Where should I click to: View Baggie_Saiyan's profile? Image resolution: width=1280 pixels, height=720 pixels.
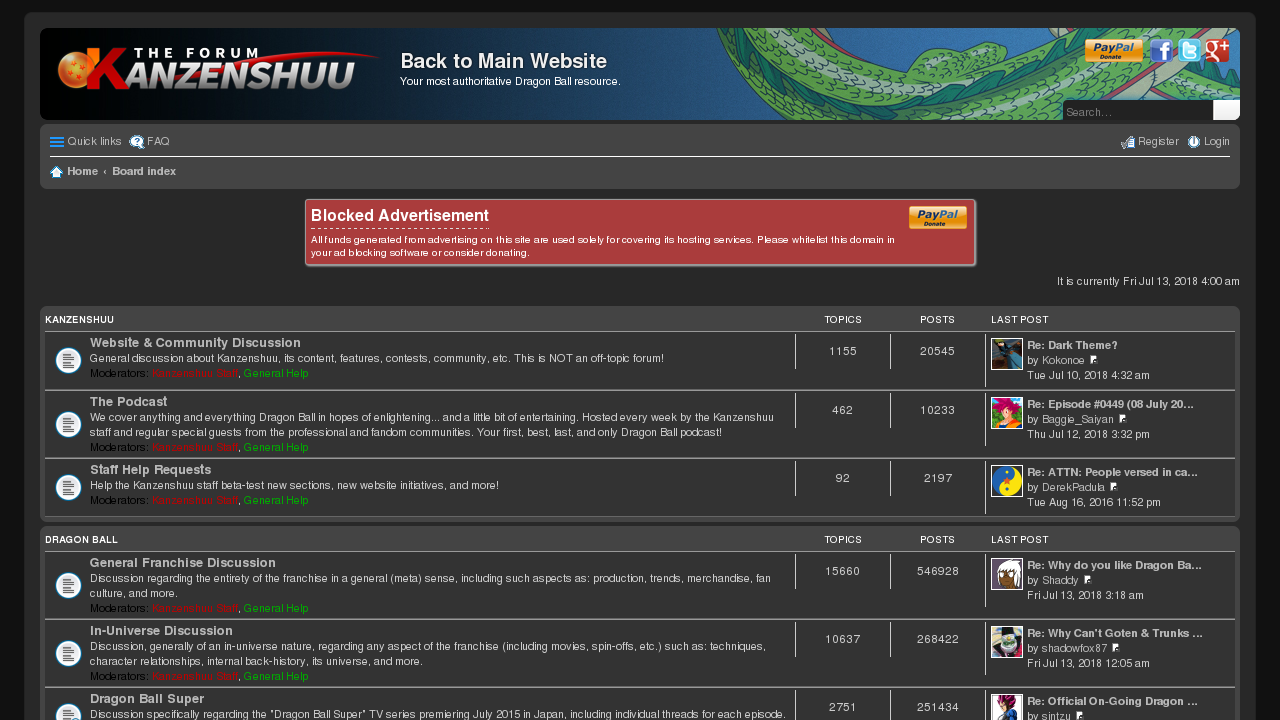[1078, 419]
